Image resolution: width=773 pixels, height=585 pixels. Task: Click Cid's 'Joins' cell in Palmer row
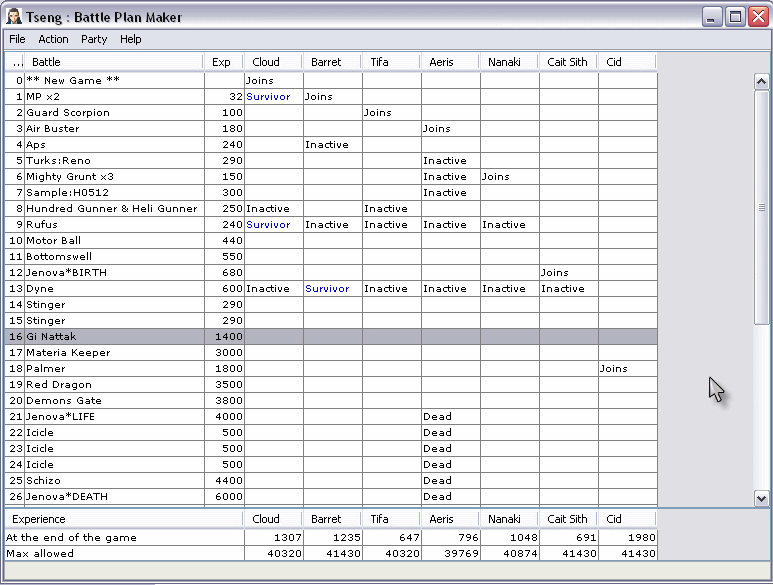click(x=628, y=369)
